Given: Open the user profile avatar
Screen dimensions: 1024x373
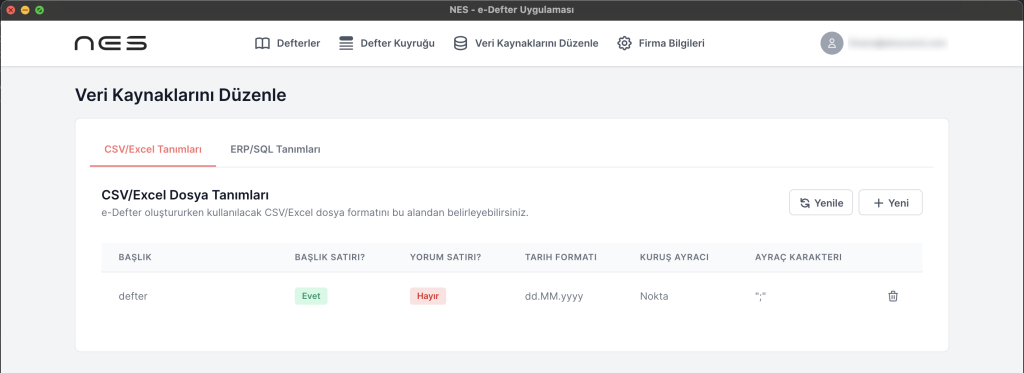Looking at the screenshot, I should point(831,44).
